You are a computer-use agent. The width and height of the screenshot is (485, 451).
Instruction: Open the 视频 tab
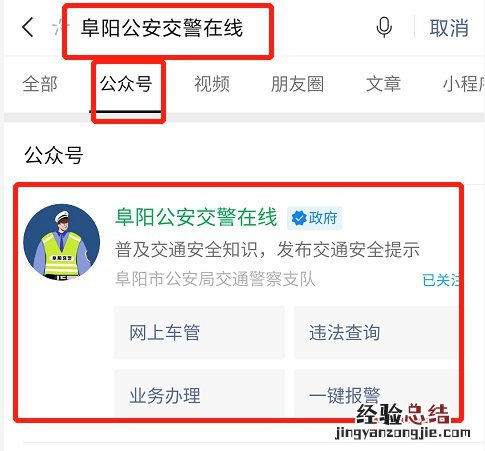(212, 84)
